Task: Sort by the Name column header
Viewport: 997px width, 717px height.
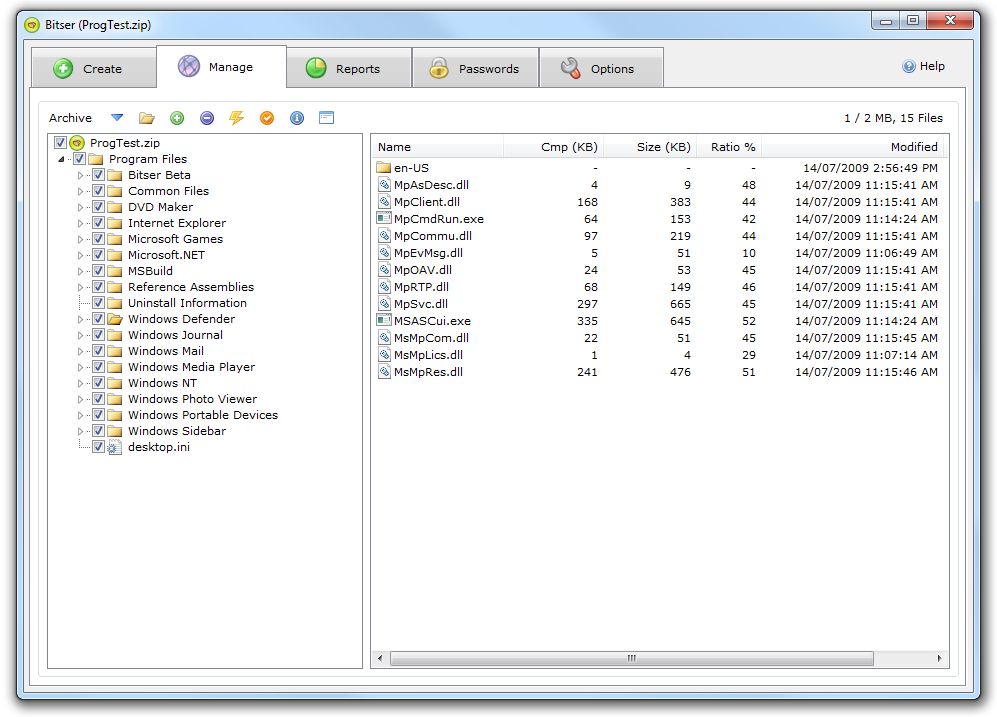Action: [x=437, y=147]
